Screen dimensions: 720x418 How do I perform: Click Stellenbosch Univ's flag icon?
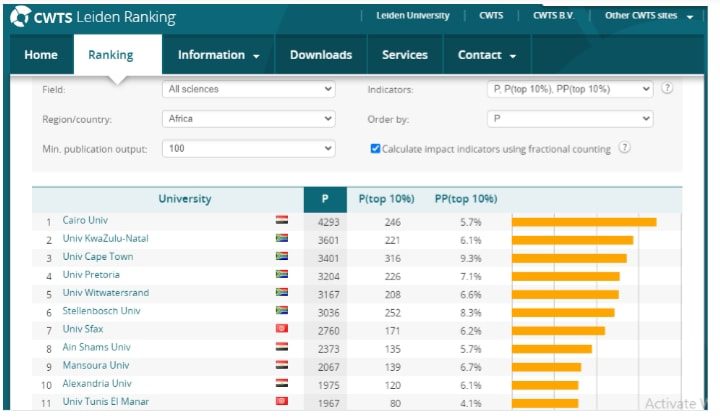point(282,311)
